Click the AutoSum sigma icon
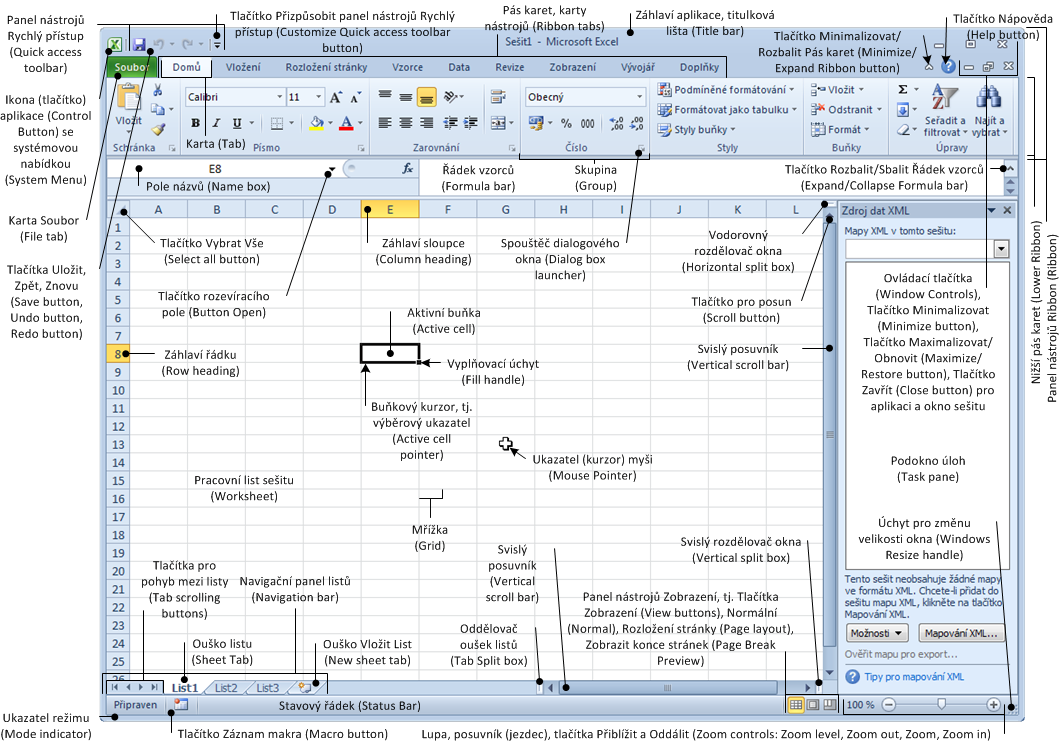 tap(903, 89)
